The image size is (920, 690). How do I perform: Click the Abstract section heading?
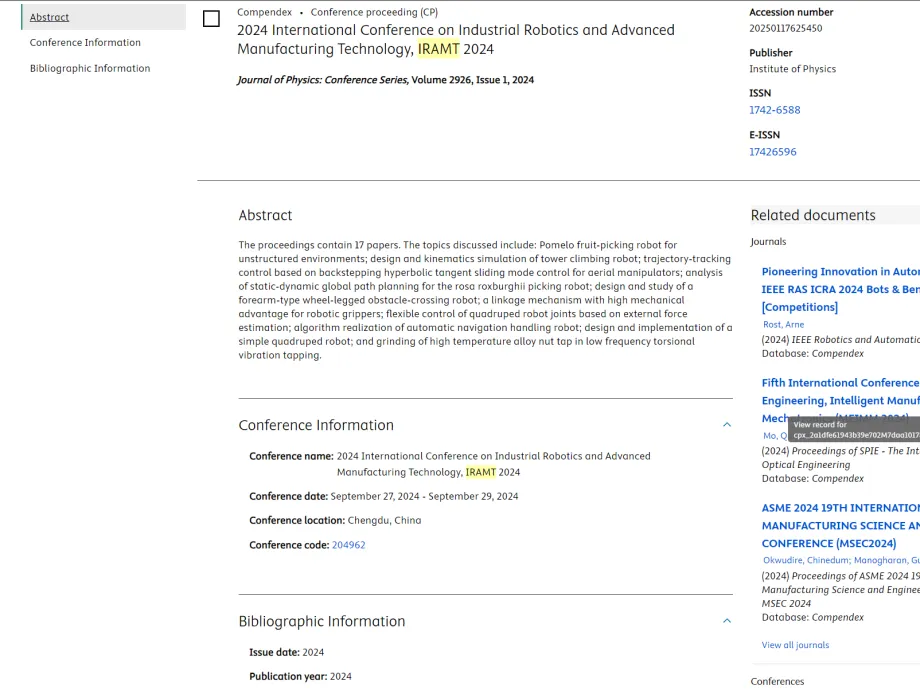(x=265, y=215)
